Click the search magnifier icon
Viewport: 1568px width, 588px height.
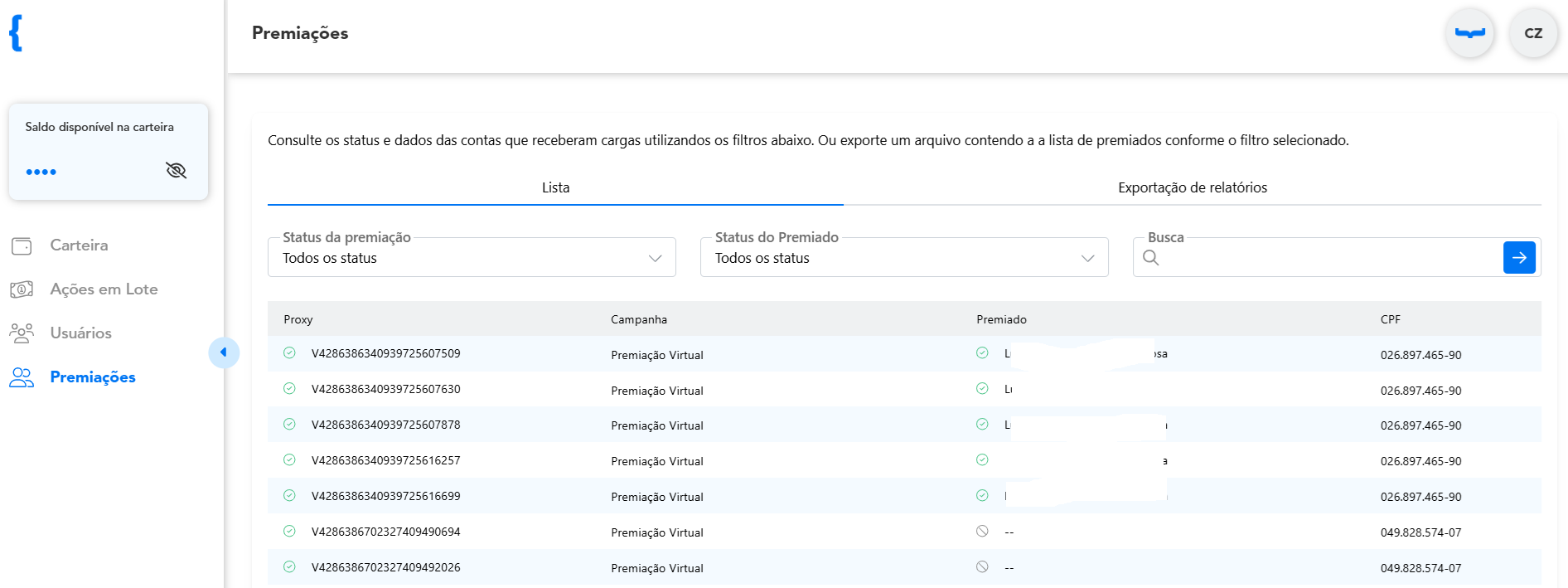tap(1150, 258)
